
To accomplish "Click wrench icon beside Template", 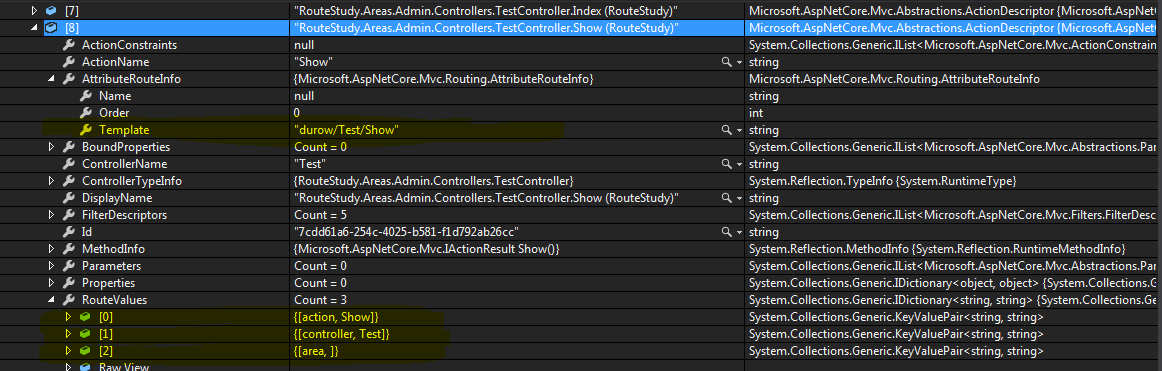I will (86, 130).
